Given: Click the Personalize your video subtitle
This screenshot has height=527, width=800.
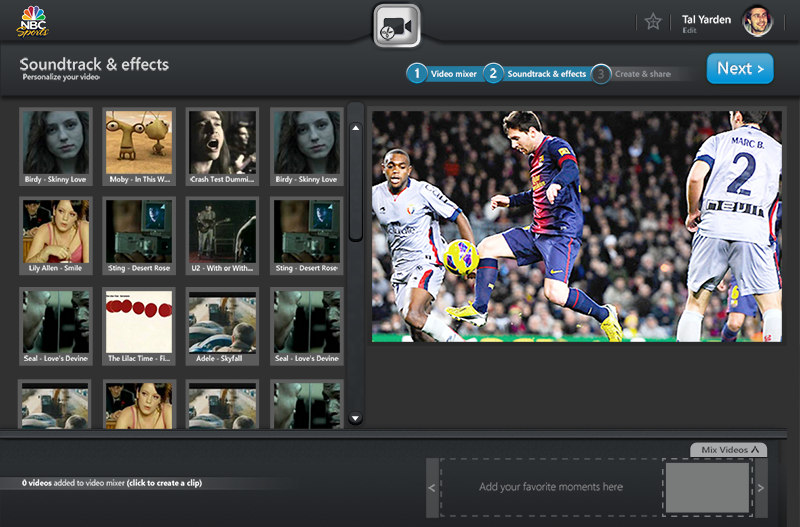Looking at the screenshot, I should click(61, 77).
